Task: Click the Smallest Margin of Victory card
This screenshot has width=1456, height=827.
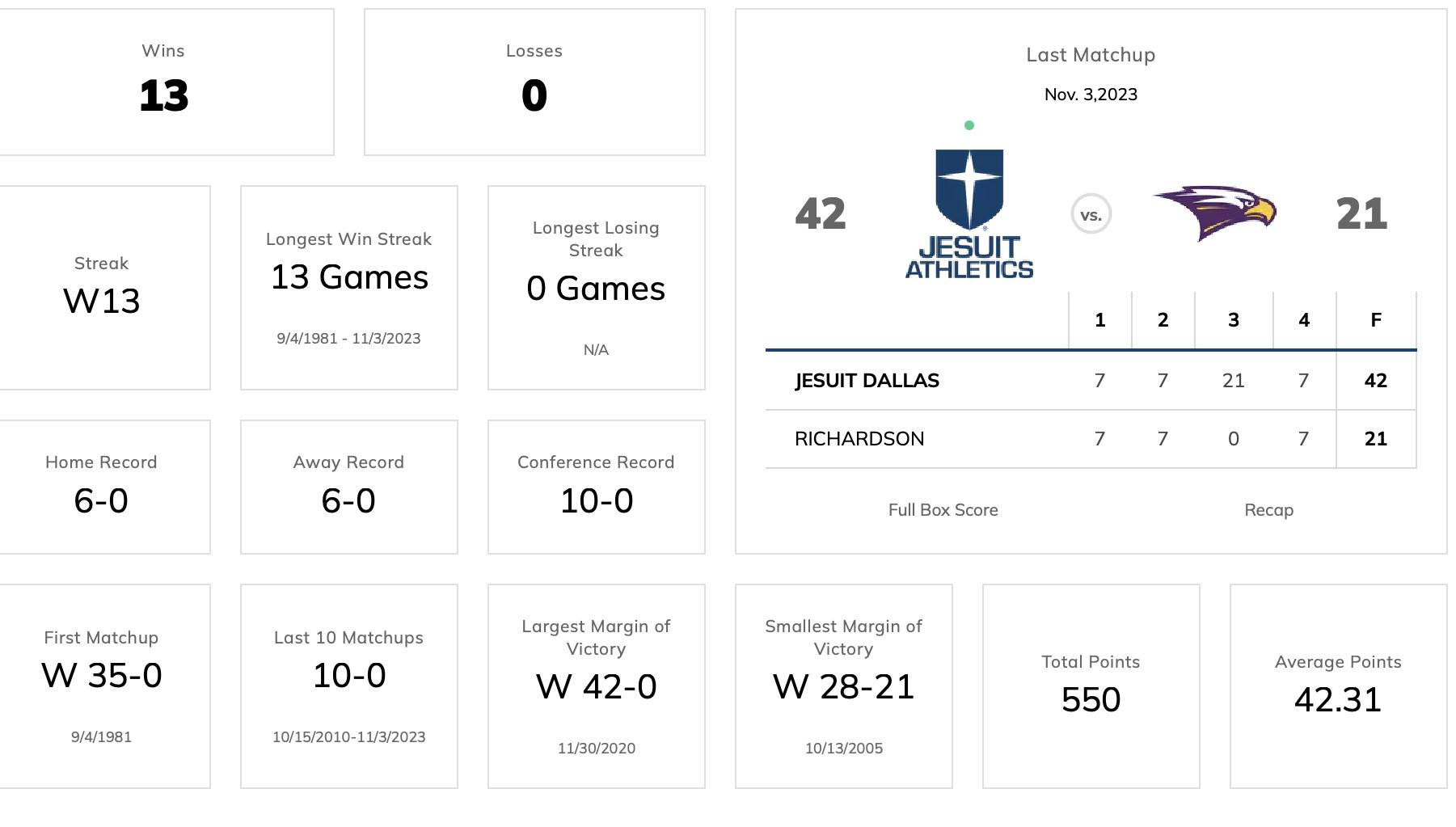Action: 844,686
